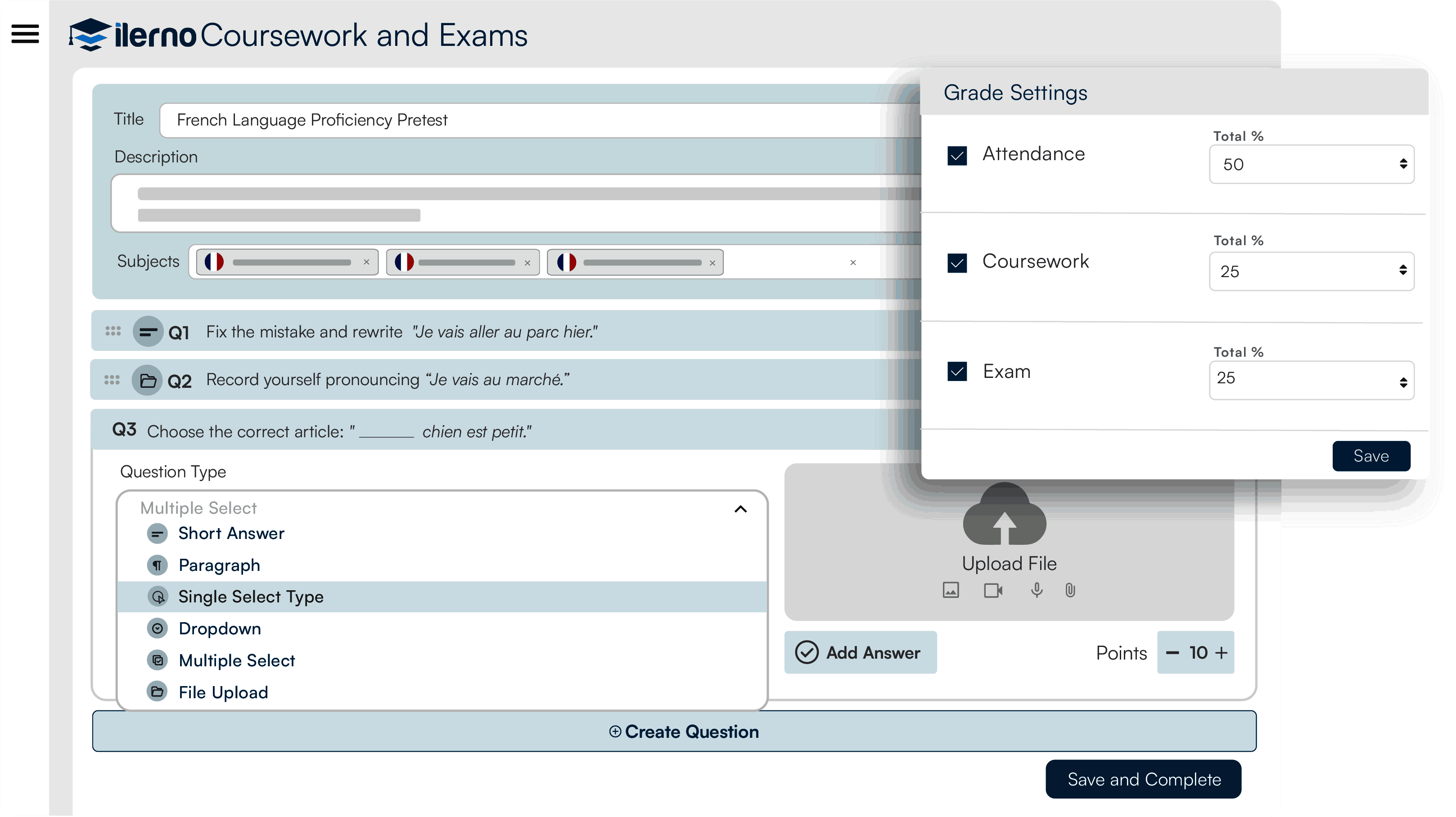Grab Q1 drag handle dots
The height and width of the screenshot is (817, 1456).
113,331
